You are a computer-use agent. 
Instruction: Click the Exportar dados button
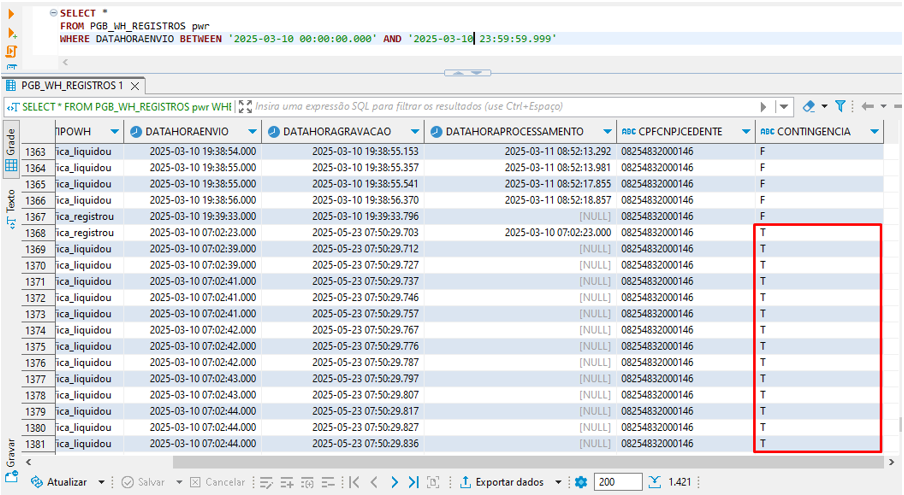[x=509, y=482]
